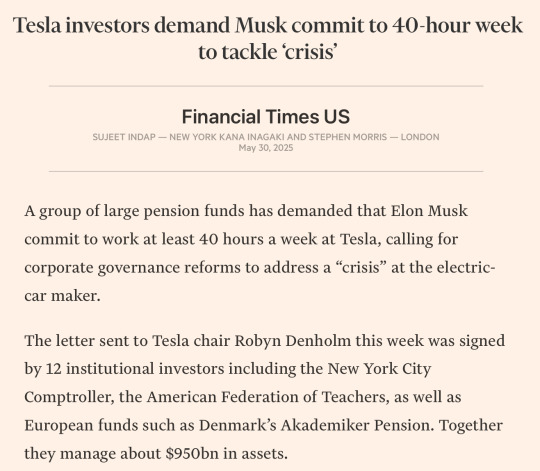Click the New York location in byline
This screenshot has width=540, height=471.
[194, 137]
